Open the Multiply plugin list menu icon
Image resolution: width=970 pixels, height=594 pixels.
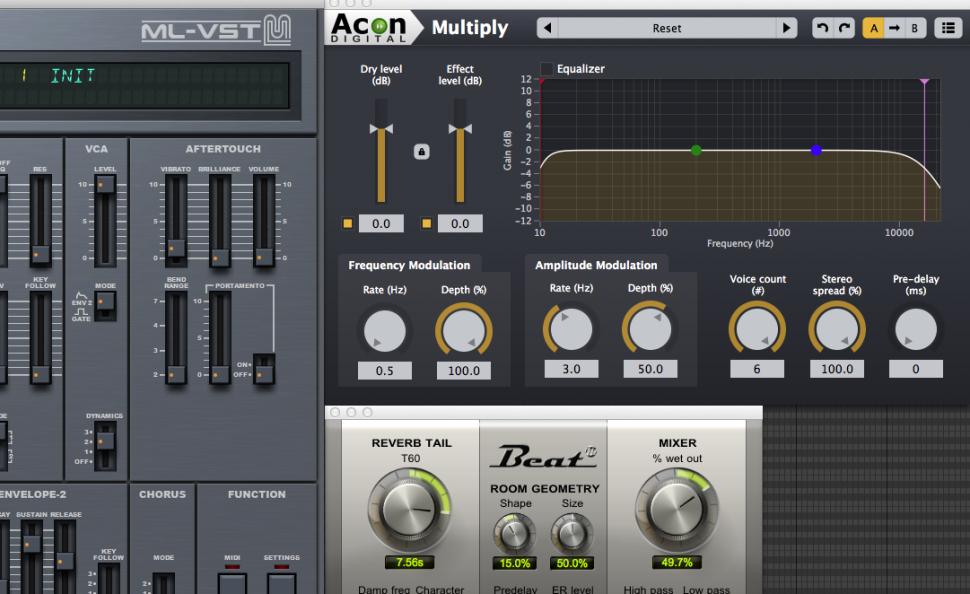[946, 28]
